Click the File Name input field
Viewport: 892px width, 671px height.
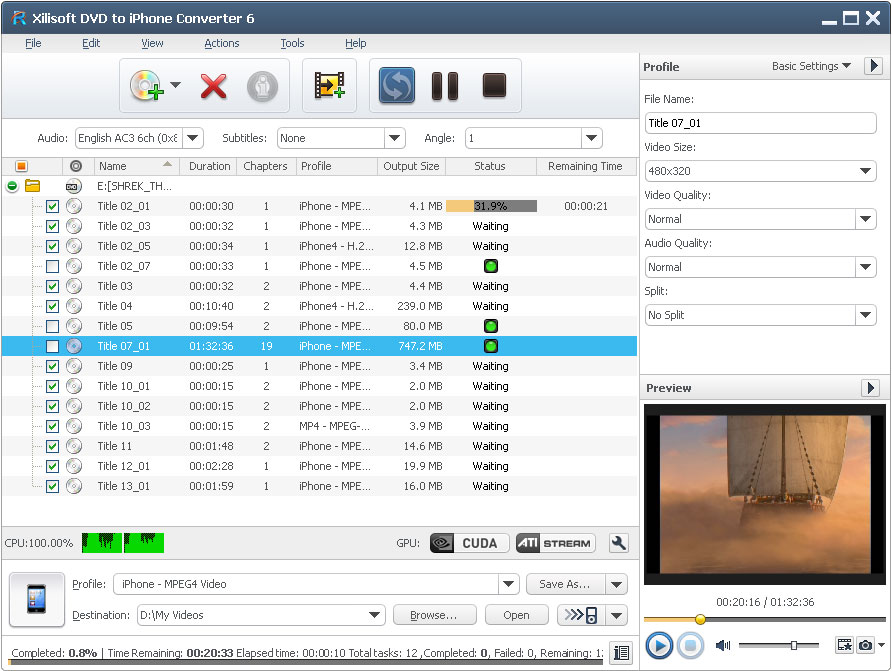[760, 123]
